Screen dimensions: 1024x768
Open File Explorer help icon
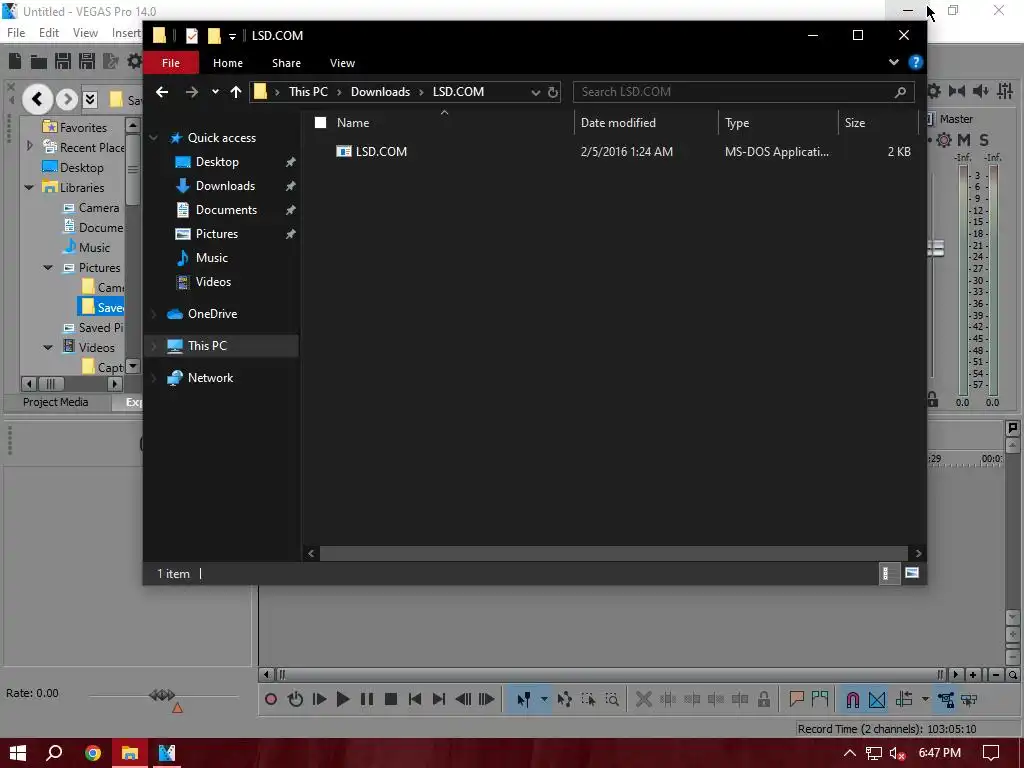[916, 62]
